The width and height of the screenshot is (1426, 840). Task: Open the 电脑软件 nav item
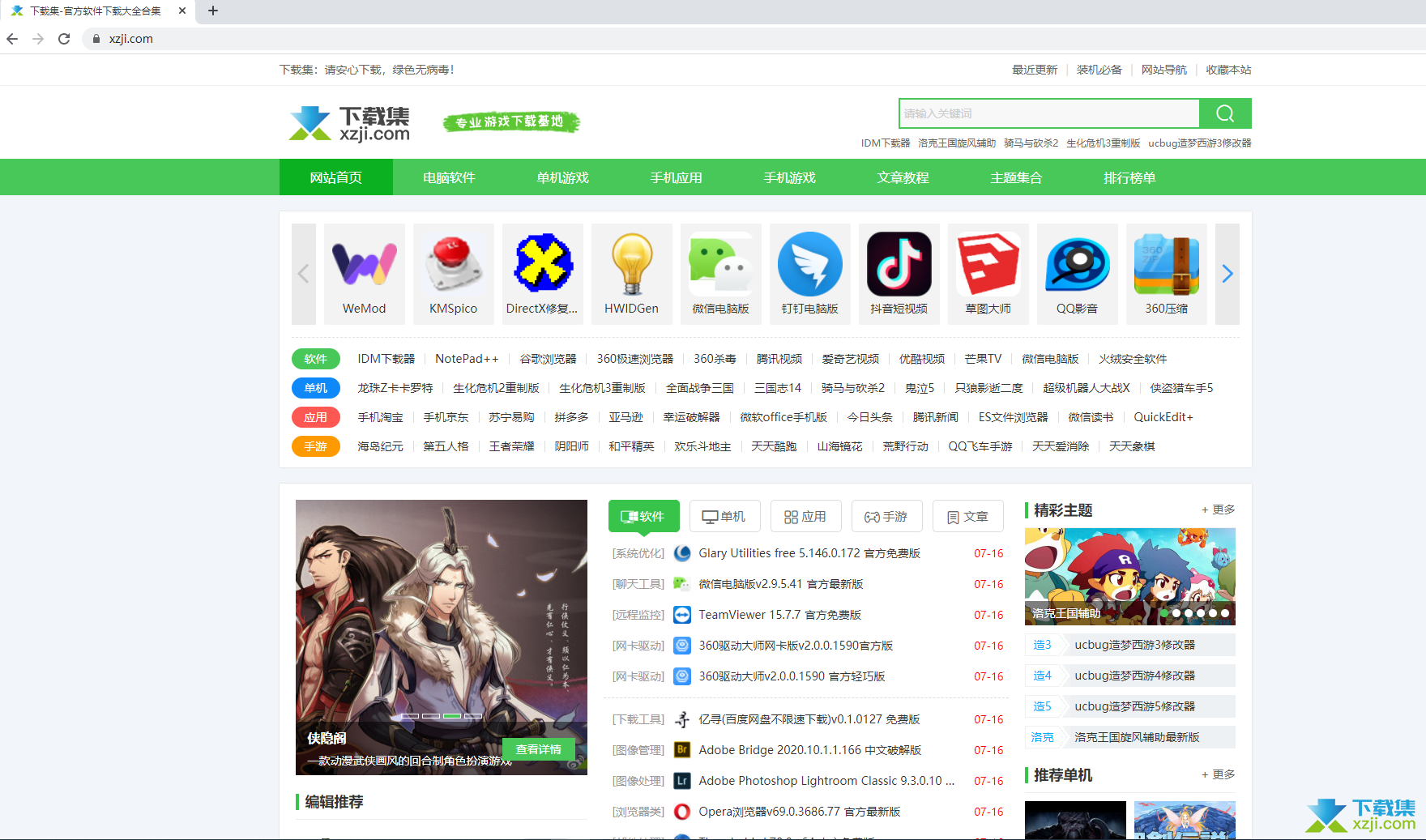click(x=450, y=177)
